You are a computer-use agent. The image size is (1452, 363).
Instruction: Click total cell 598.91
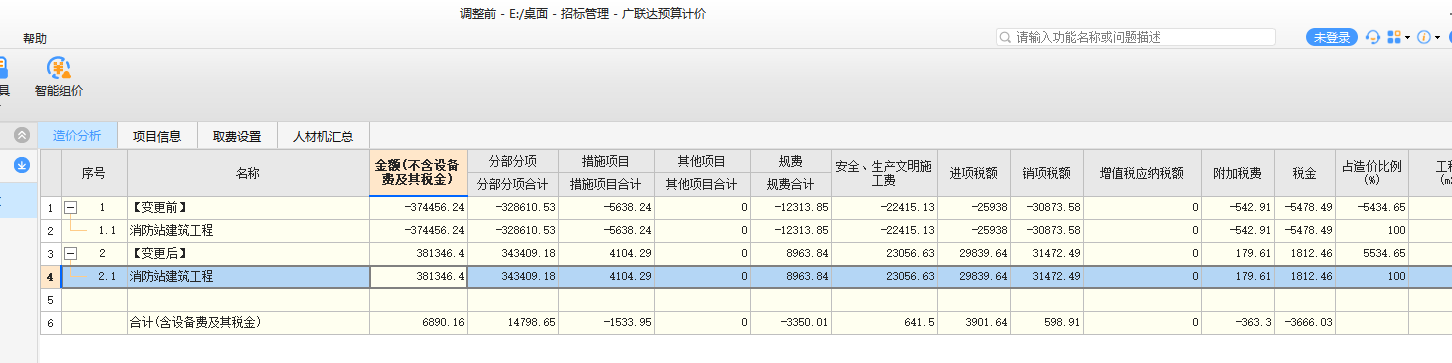pos(1047,323)
